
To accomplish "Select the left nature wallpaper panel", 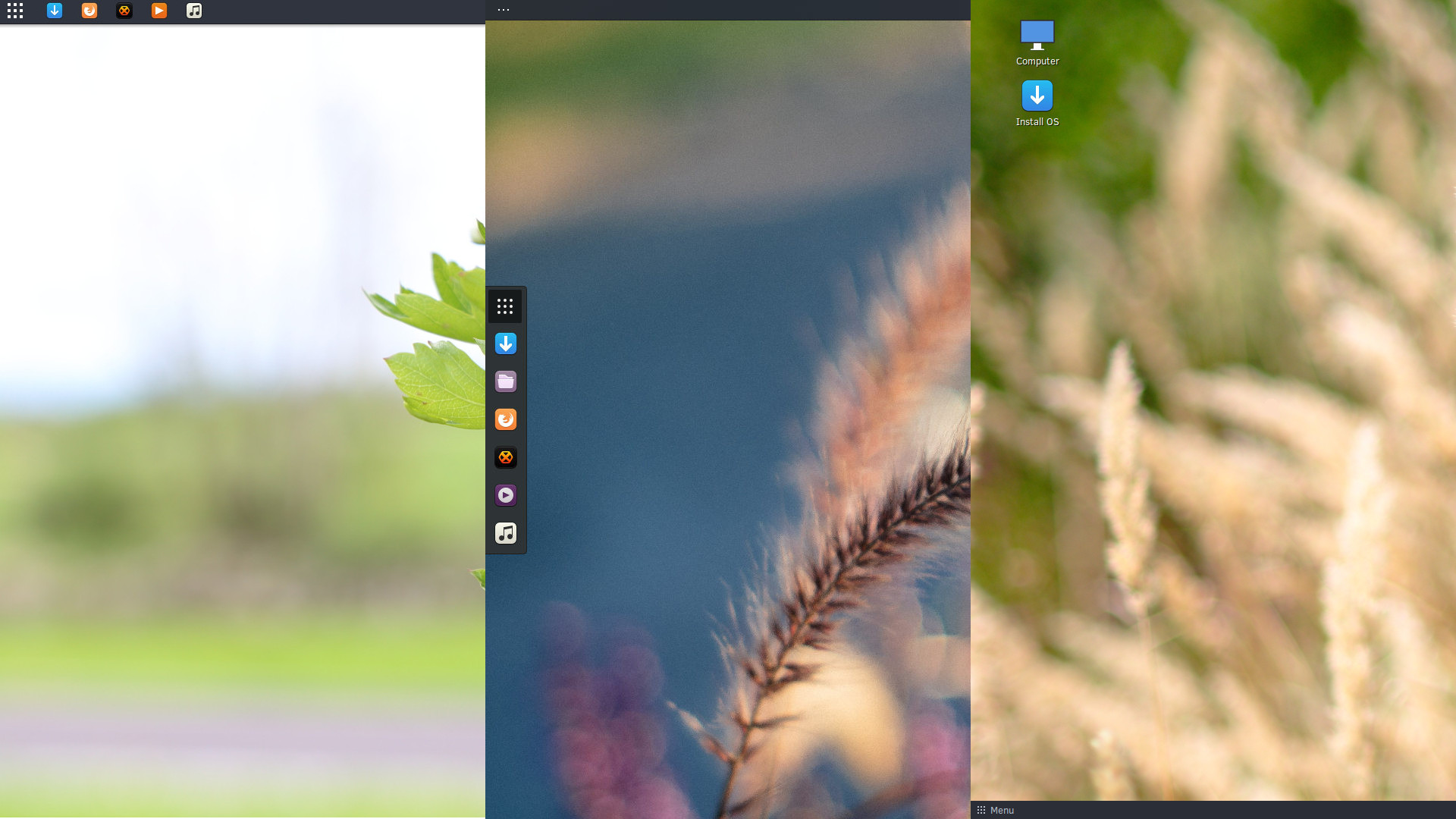I will (242, 420).
